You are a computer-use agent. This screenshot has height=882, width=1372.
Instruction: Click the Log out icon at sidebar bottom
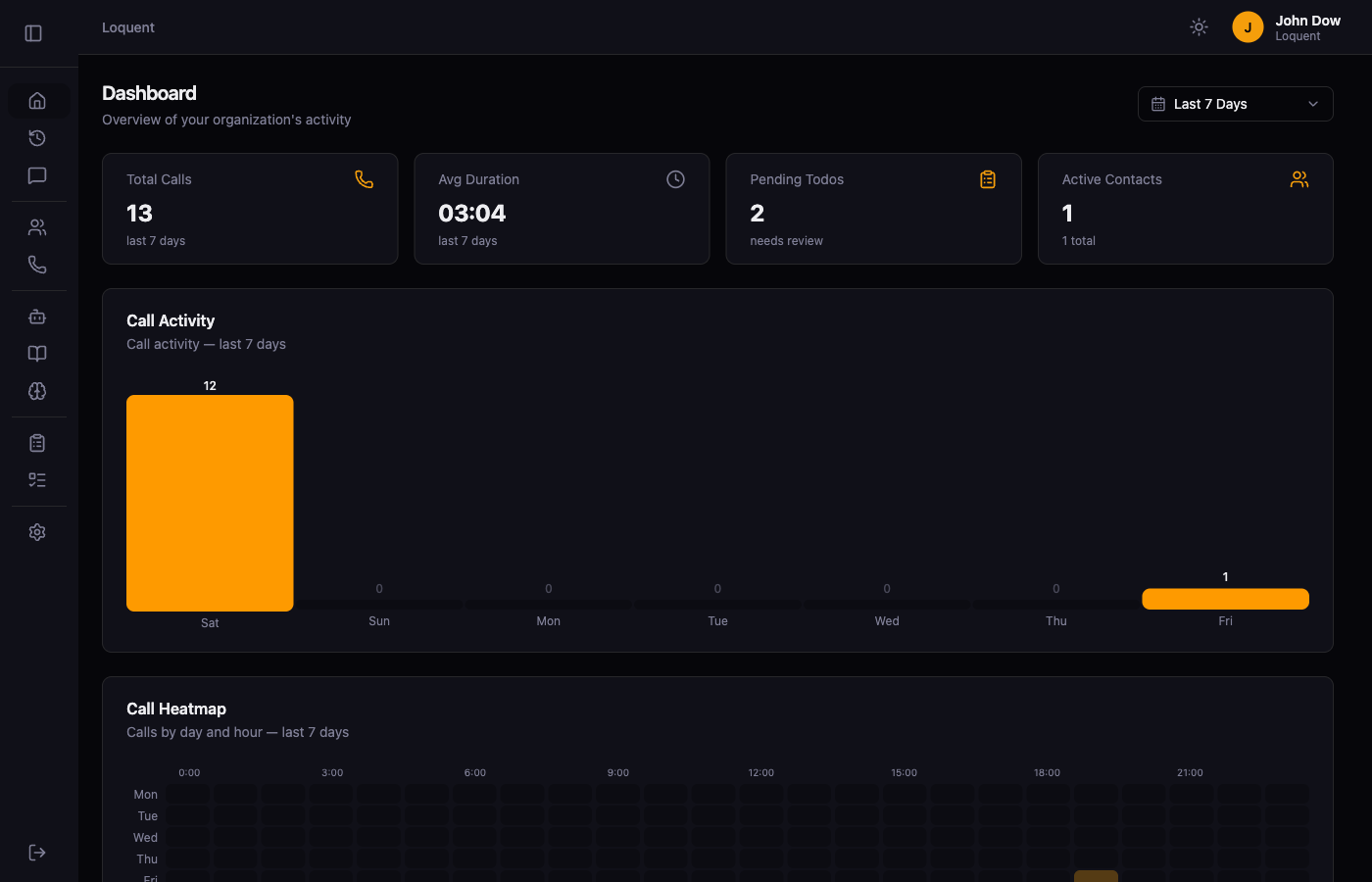[x=37, y=852]
